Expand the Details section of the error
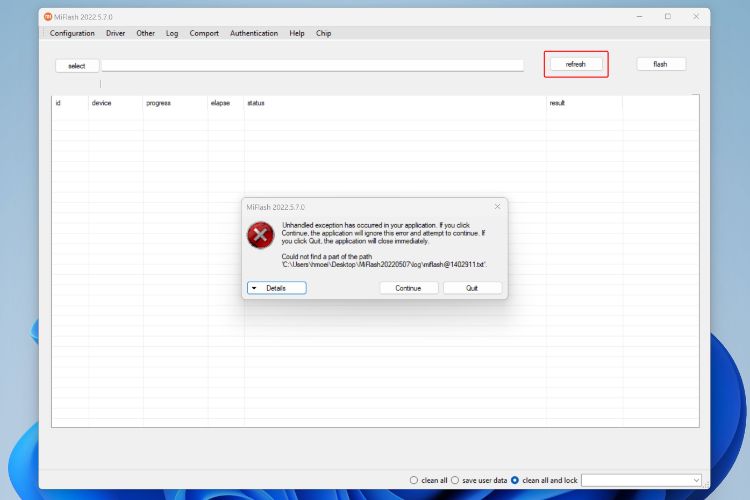This screenshot has height=500, width=750. (x=276, y=288)
